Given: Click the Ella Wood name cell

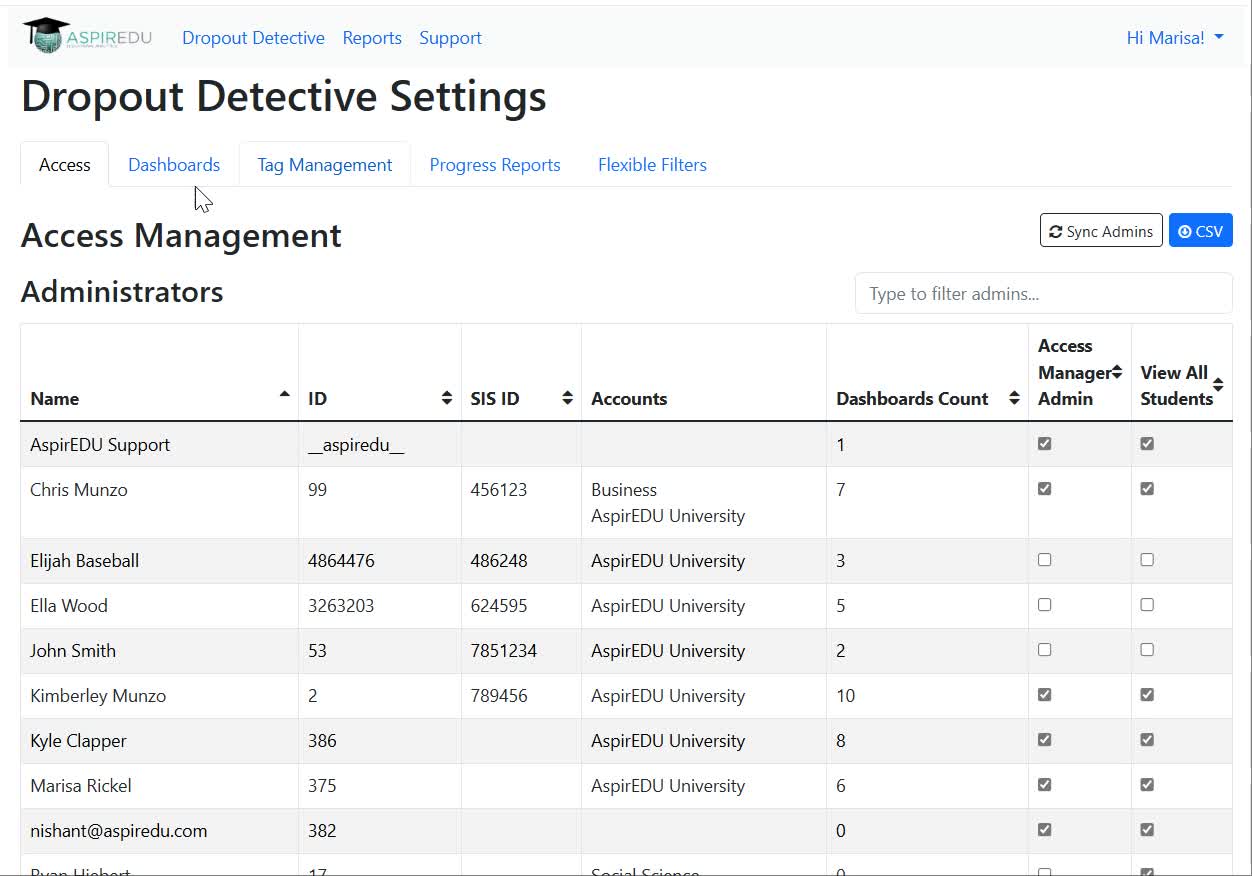Looking at the screenshot, I should click(159, 606).
